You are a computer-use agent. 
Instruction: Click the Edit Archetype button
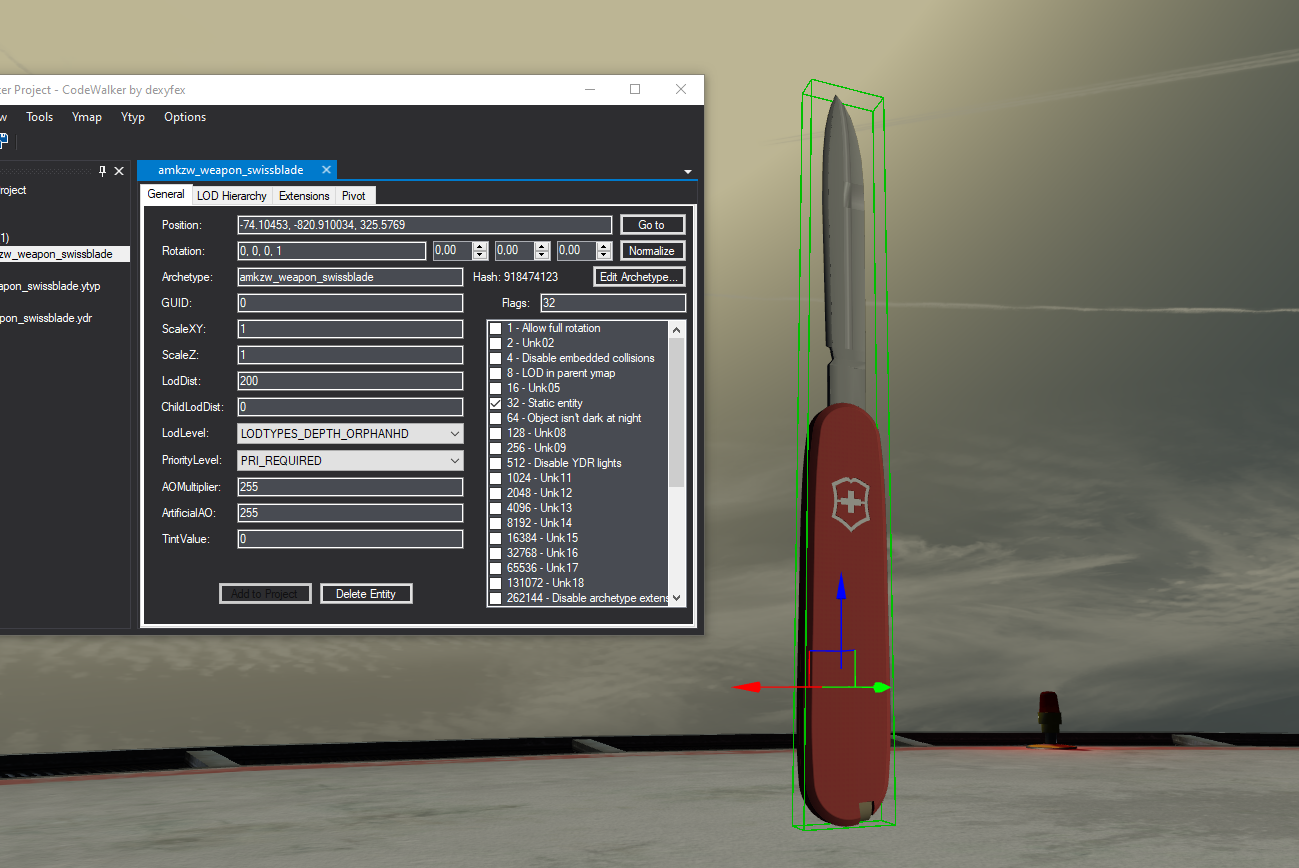640,277
